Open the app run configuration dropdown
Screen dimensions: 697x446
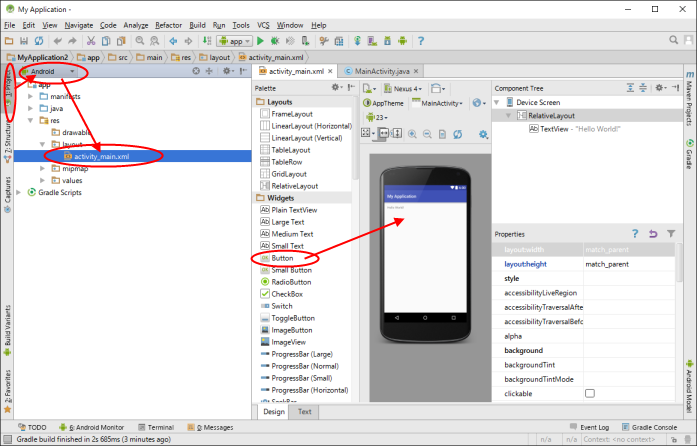pyautogui.click(x=235, y=41)
